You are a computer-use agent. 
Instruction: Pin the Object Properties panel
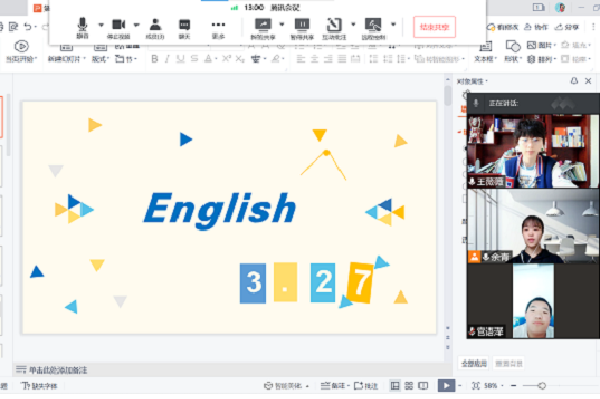click(574, 81)
